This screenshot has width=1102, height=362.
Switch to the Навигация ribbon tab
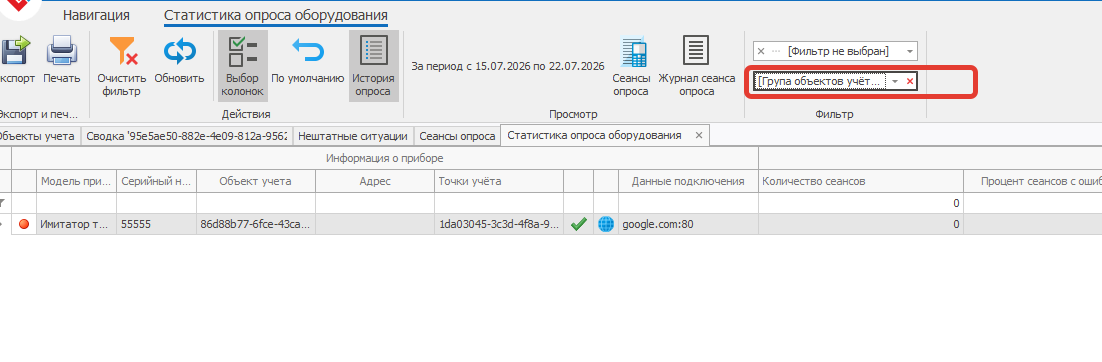[x=96, y=15]
